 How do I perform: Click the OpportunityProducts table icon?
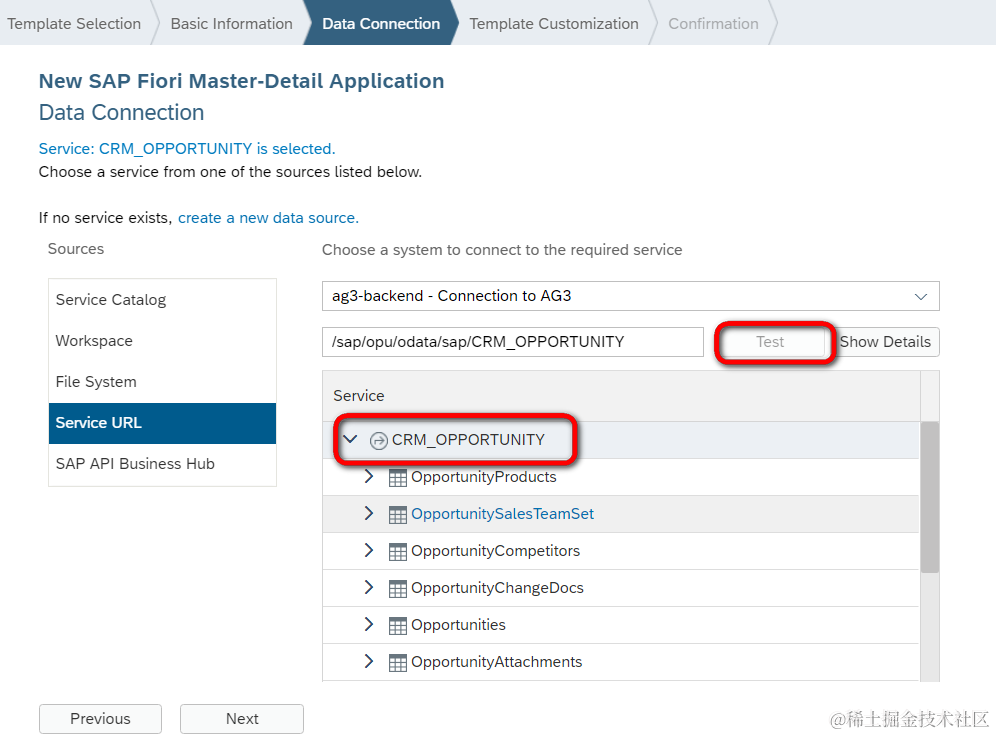(x=398, y=478)
